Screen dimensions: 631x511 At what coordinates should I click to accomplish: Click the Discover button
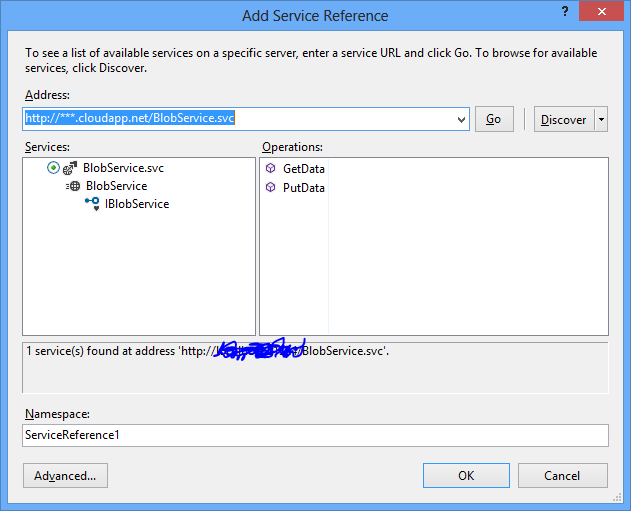click(563, 119)
